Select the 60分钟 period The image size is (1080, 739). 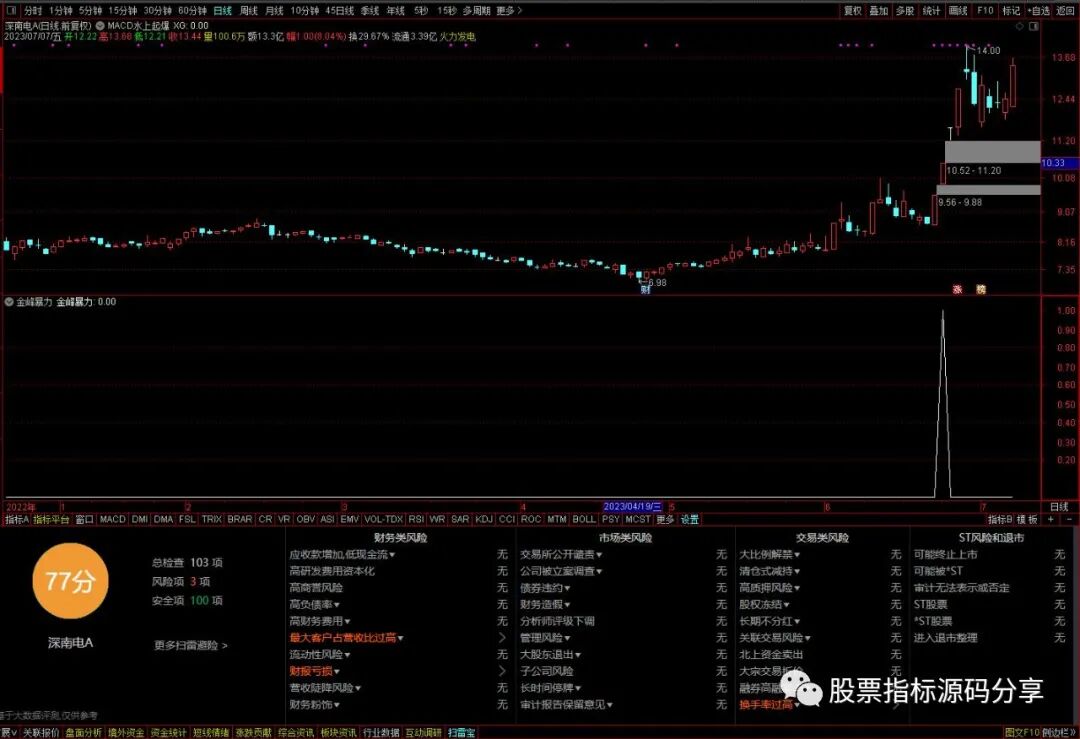192,10
